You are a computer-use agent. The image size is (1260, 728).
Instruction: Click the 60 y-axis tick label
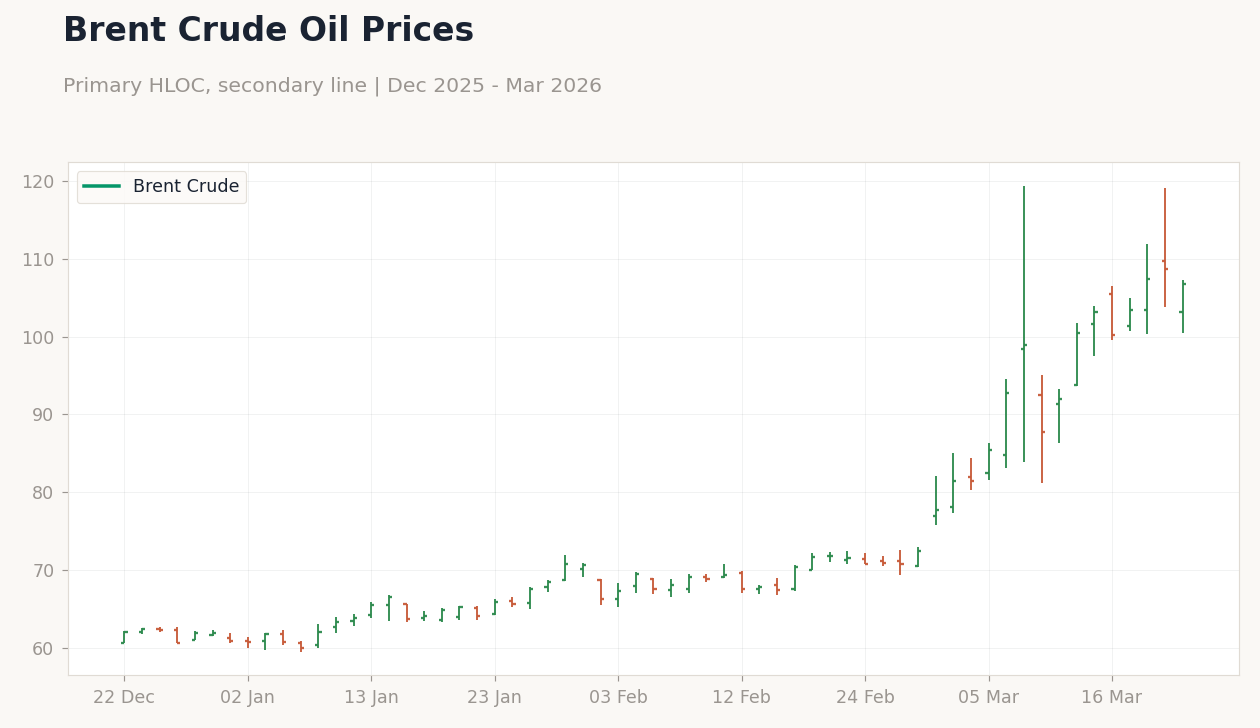click(42, 648)
